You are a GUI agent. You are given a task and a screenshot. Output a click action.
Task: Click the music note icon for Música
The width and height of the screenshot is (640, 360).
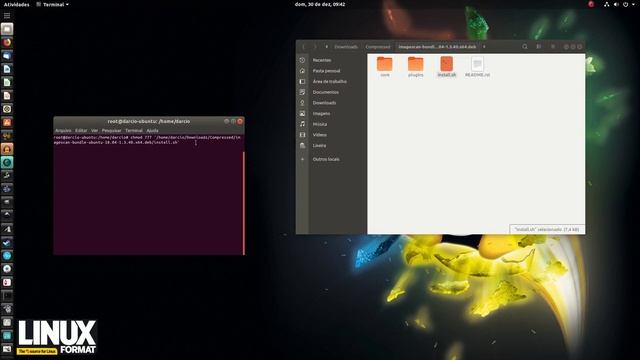302,124
